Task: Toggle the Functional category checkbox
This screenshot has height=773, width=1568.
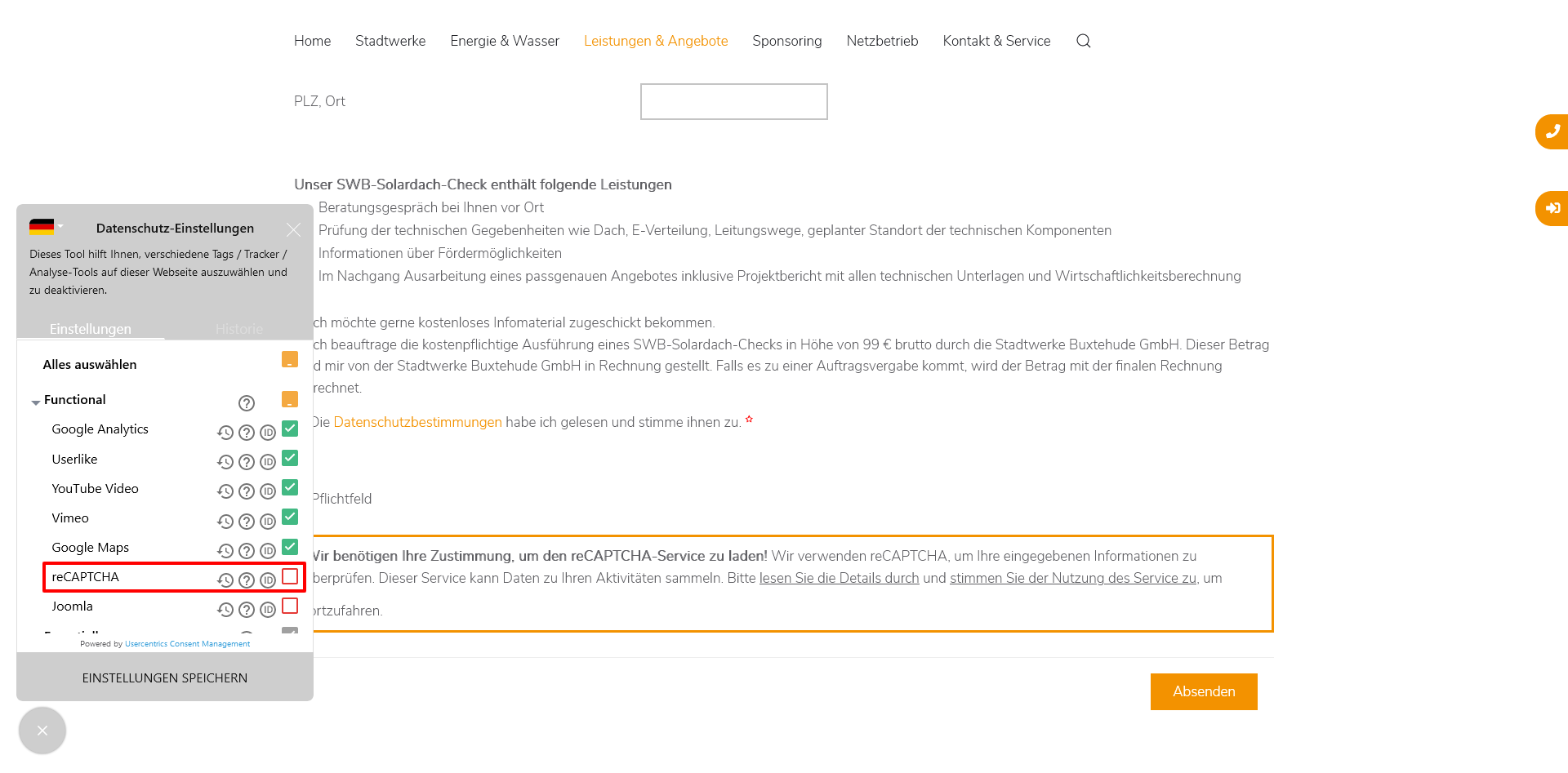Action: (290, 399)
